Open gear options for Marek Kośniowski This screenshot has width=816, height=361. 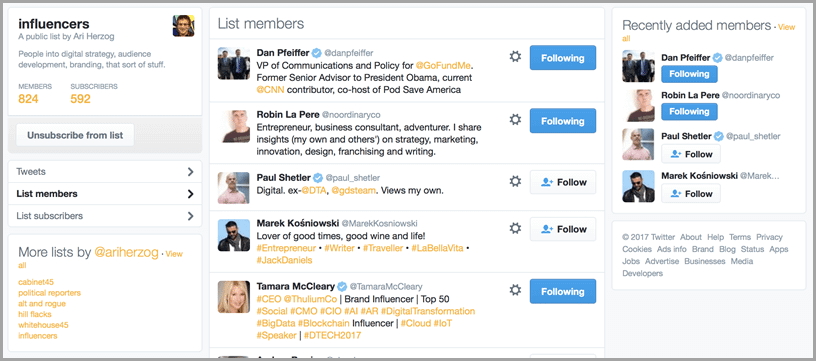point(515,228)
